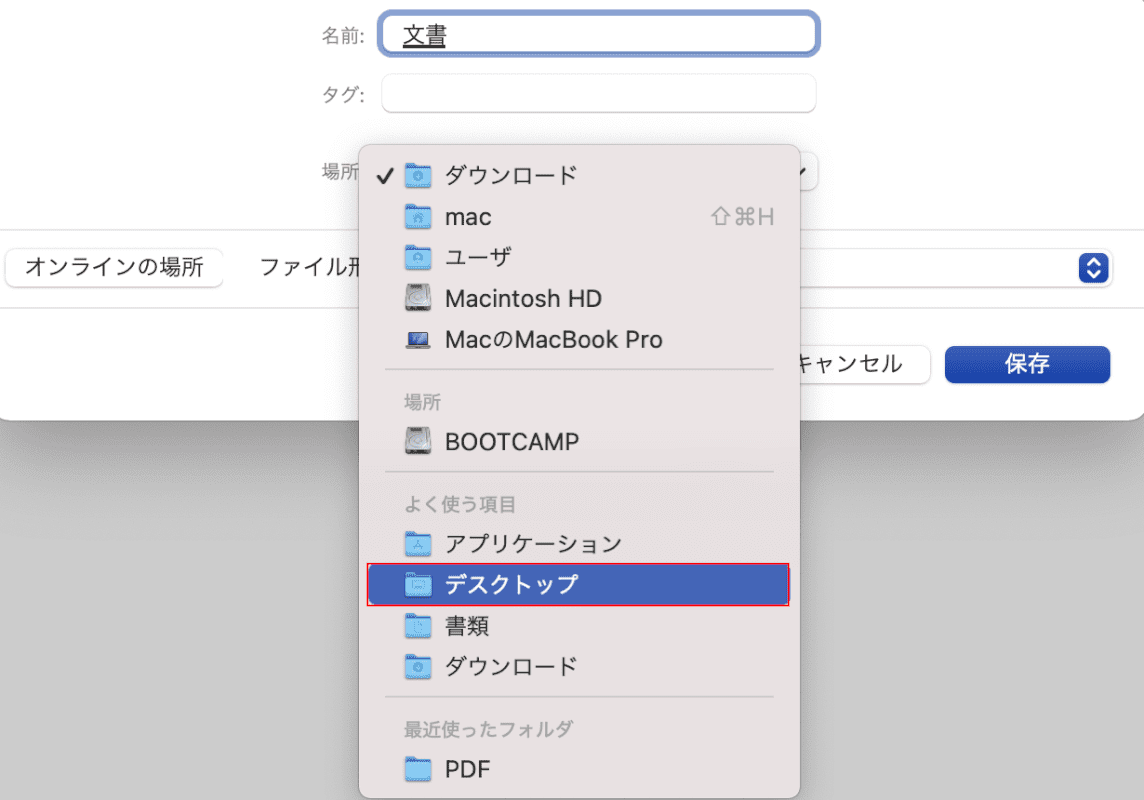Click the PDF folder icon
Image resolution: width=1144 pixels, height=800 pixels.
(x=418, y=769)
